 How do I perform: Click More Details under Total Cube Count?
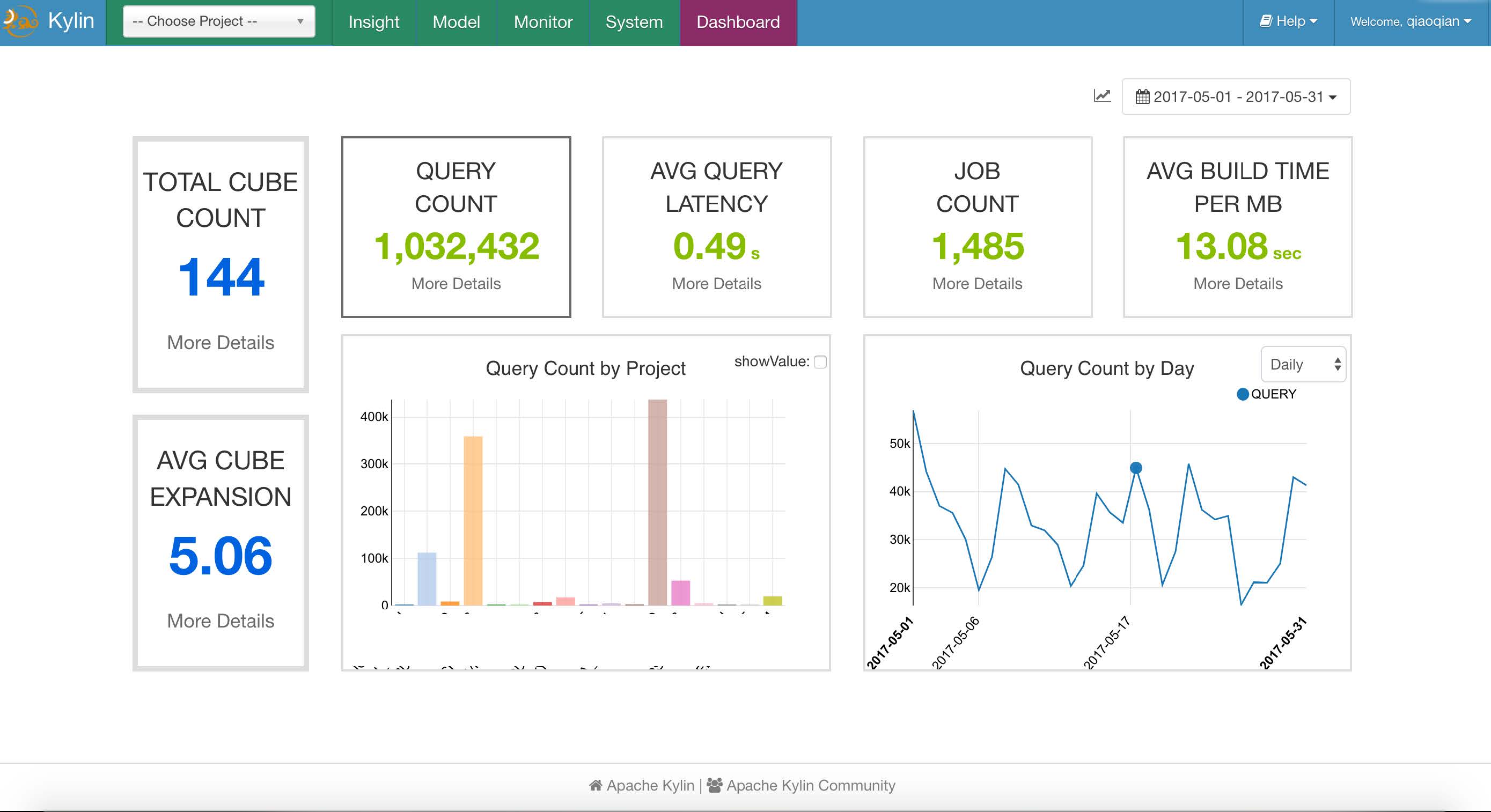coord(221,343)
